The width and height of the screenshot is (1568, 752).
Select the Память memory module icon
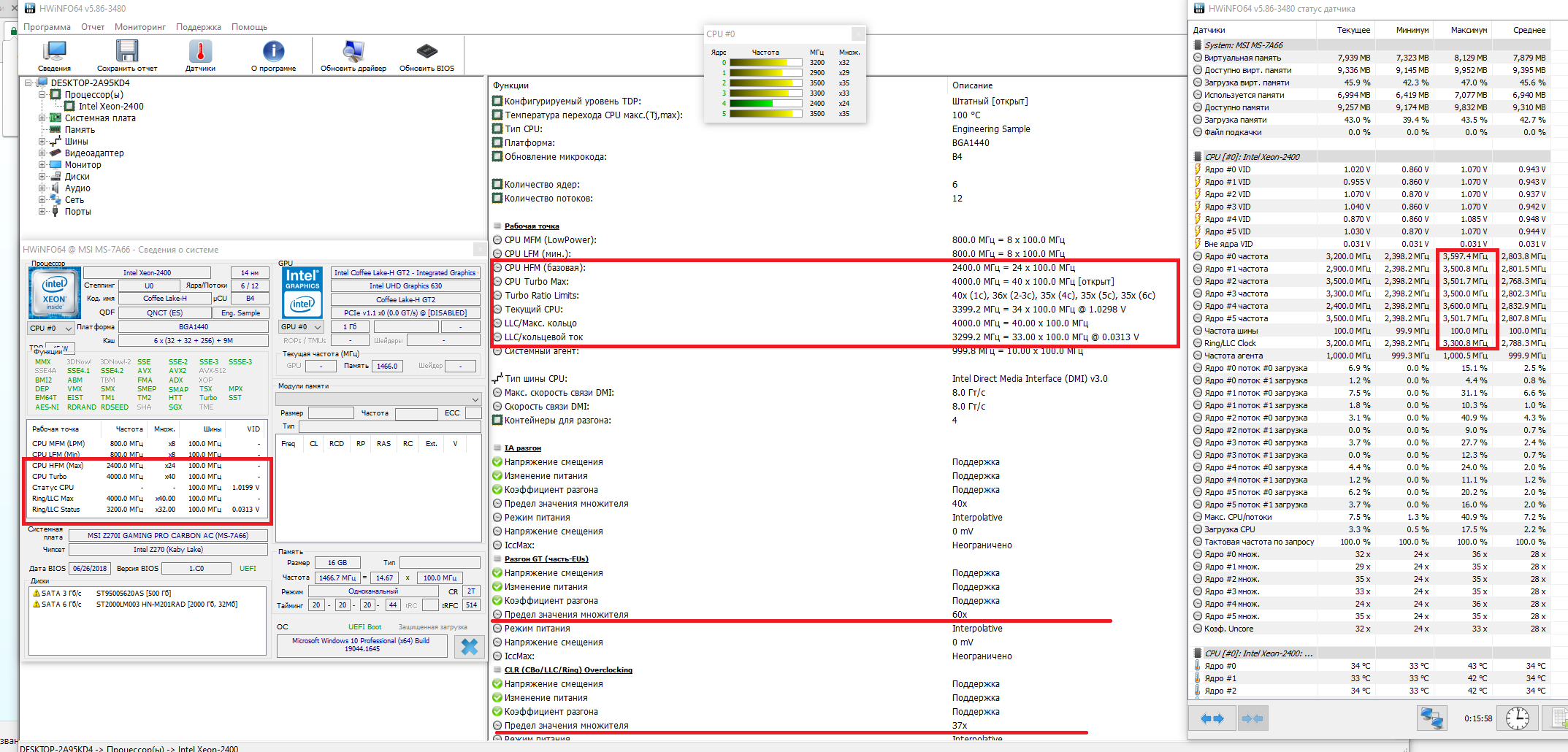click(x=56, y=129)
